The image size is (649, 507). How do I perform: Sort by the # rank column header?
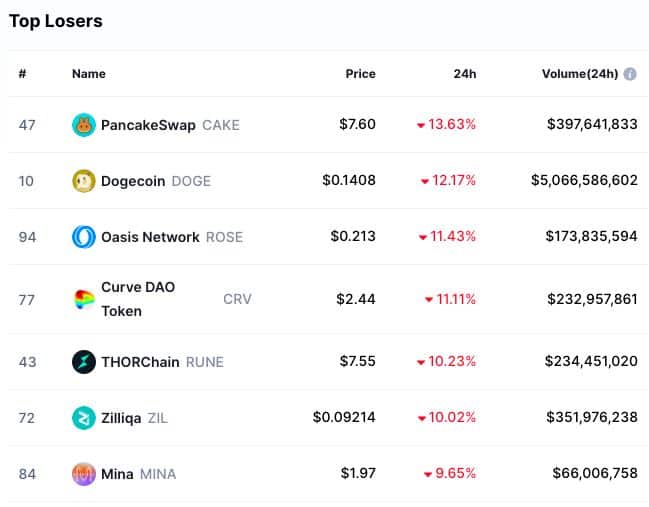pyautogui.click(x=22, y=74)
